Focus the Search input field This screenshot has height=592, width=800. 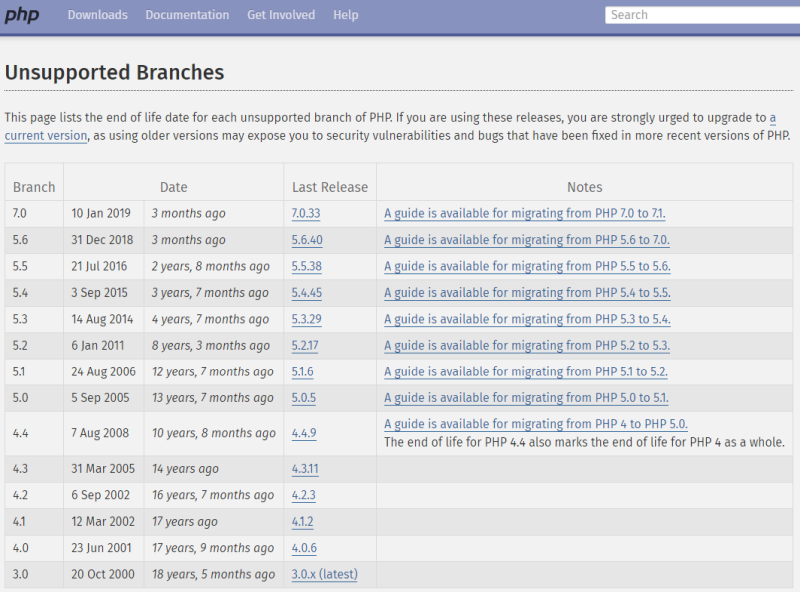[x=702, y=15]
